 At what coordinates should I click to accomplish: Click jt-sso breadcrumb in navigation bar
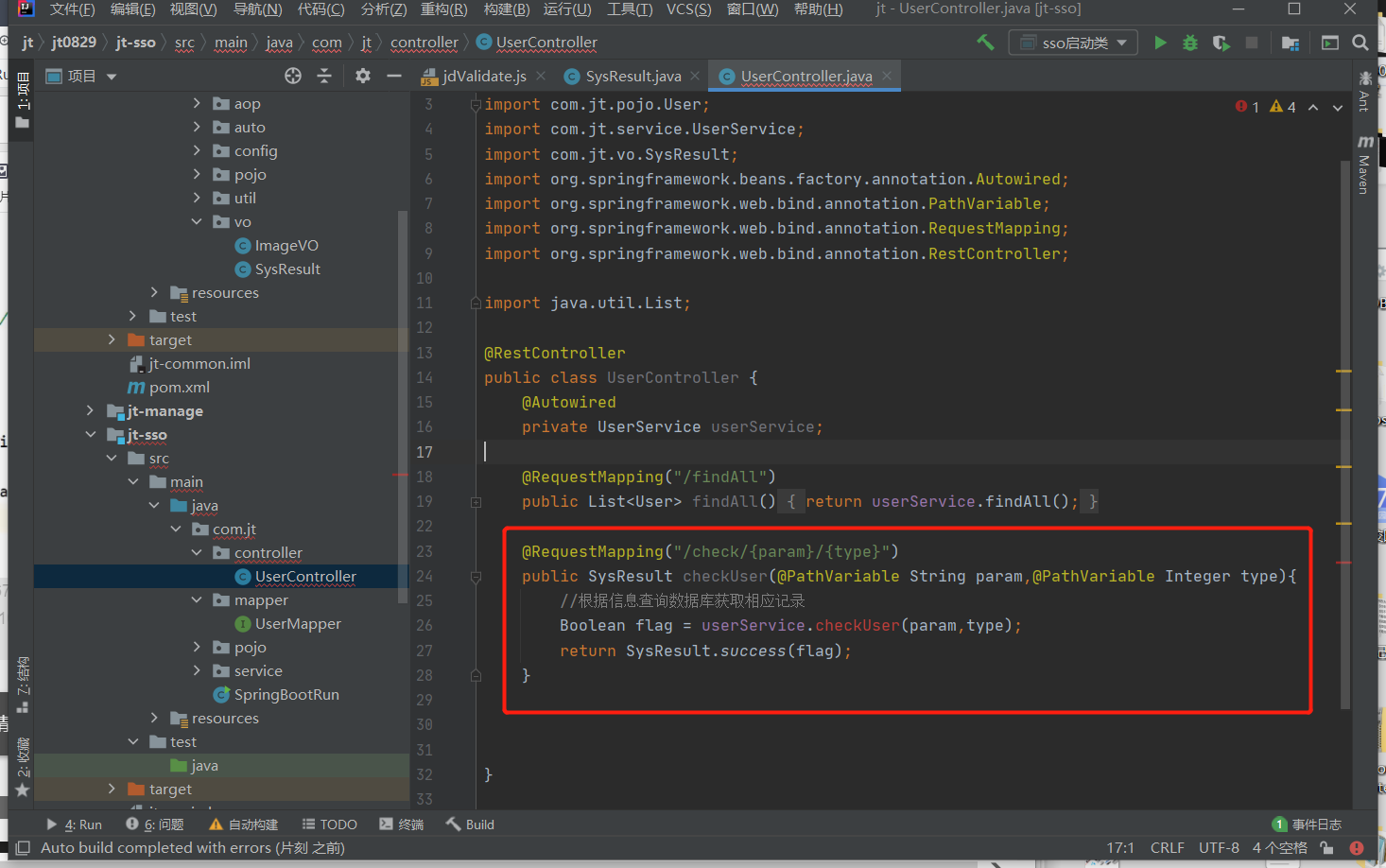tap(135, 43)
